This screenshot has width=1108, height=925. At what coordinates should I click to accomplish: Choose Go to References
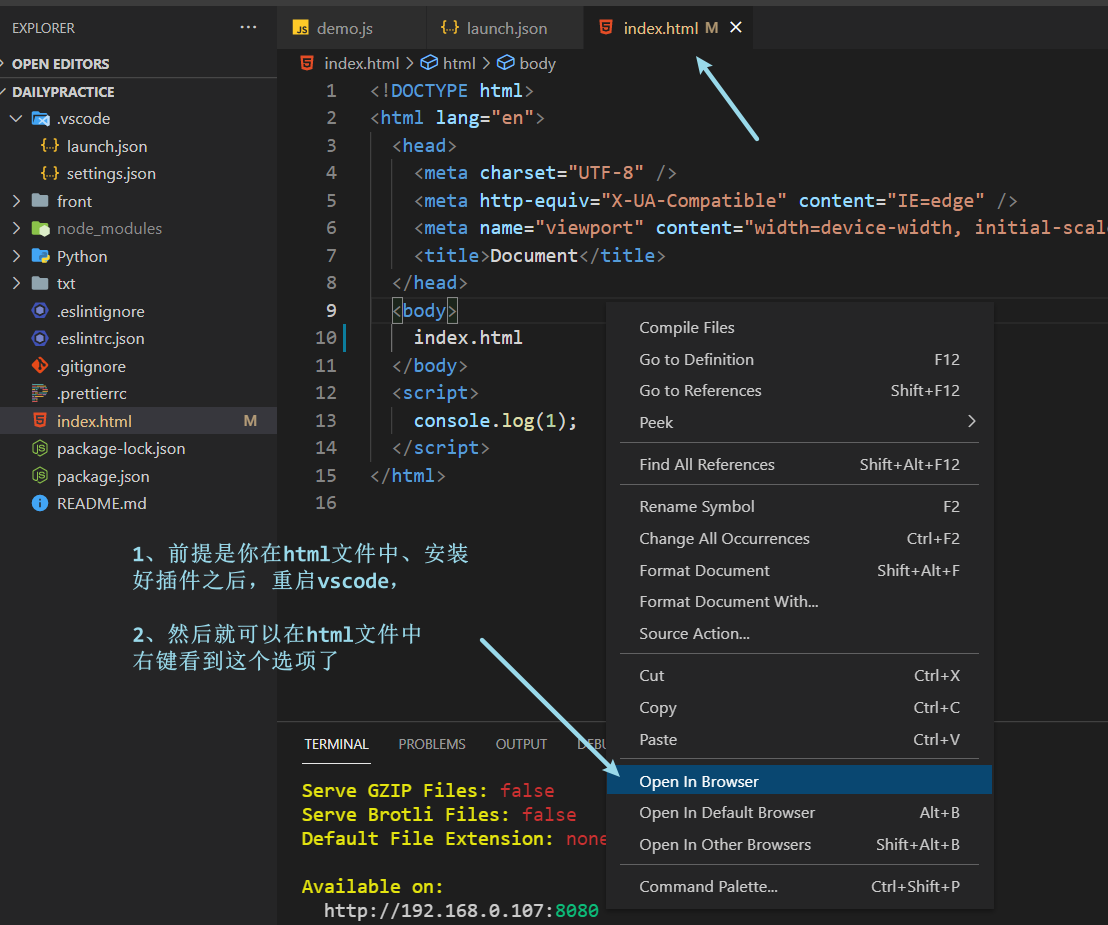[799, 390]
